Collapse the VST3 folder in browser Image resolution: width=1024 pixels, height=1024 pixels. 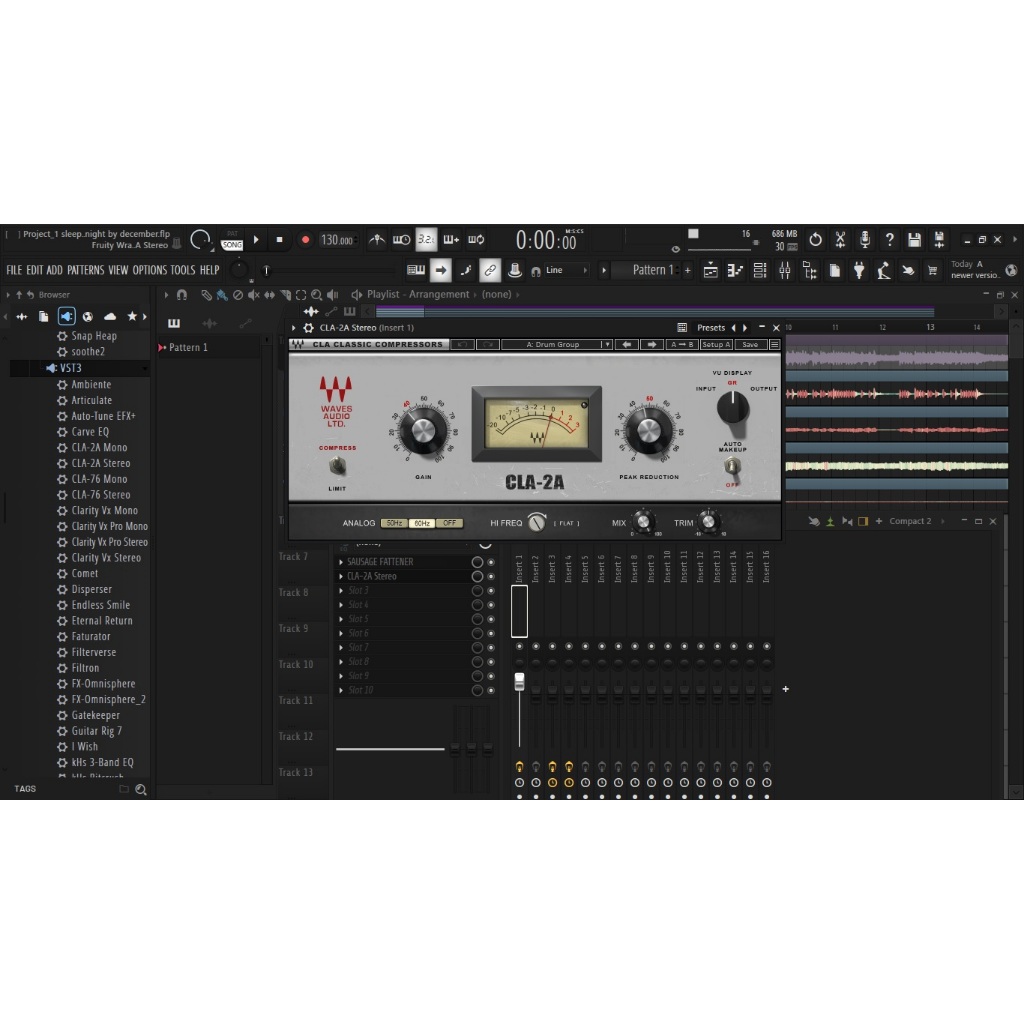click(x=70, y=368)
